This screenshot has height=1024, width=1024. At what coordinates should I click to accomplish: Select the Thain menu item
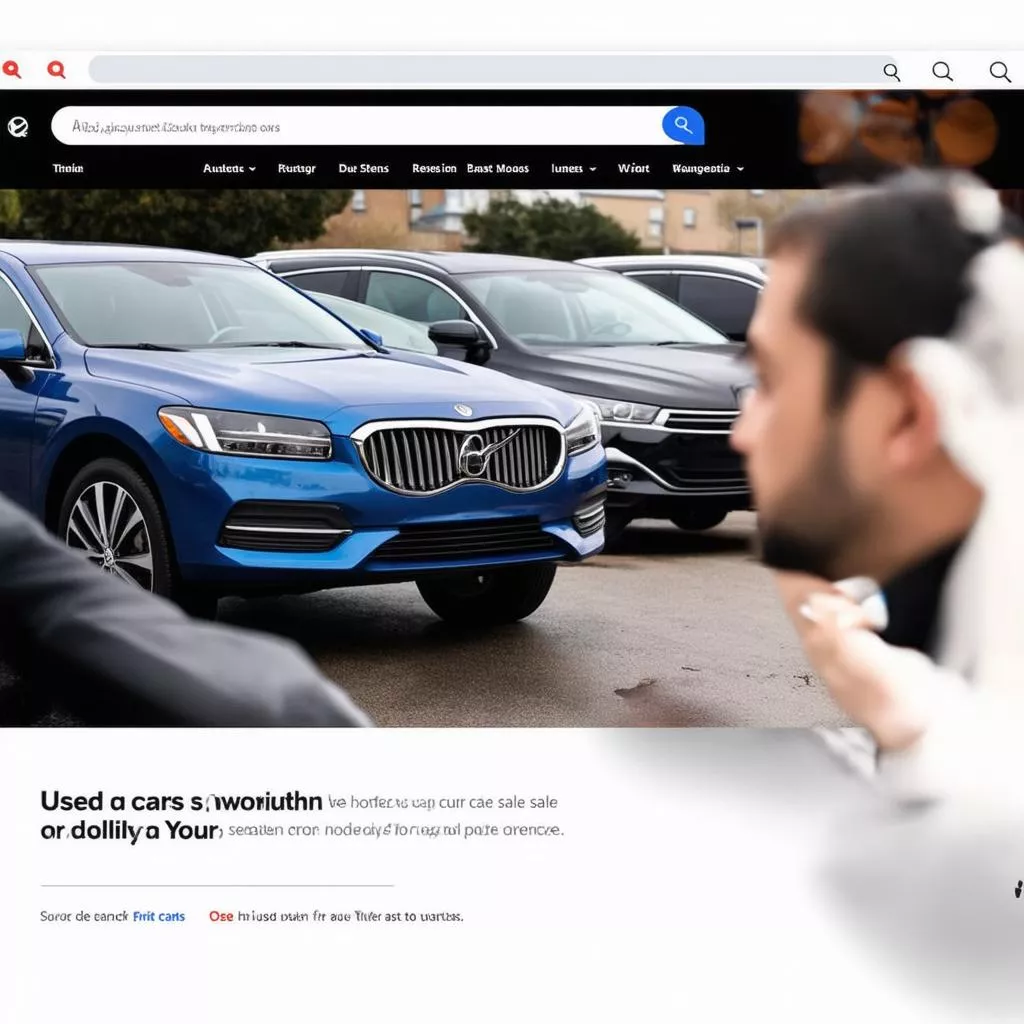[x=69, y=168]
